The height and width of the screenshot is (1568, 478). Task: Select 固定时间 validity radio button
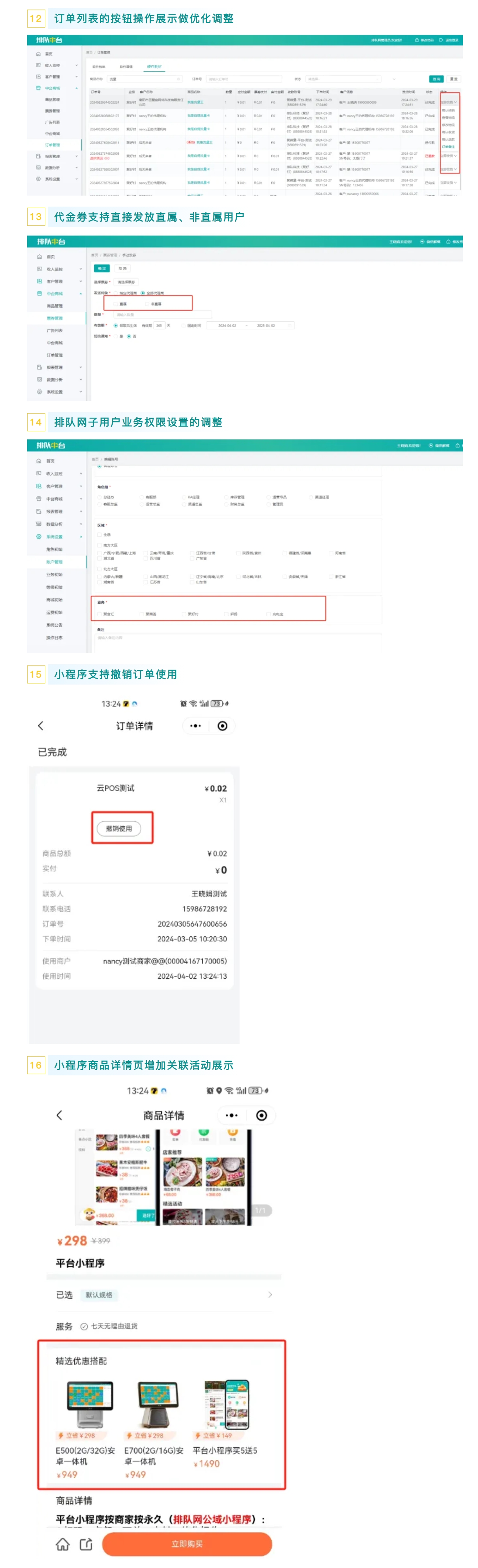(x=183, y=325)
